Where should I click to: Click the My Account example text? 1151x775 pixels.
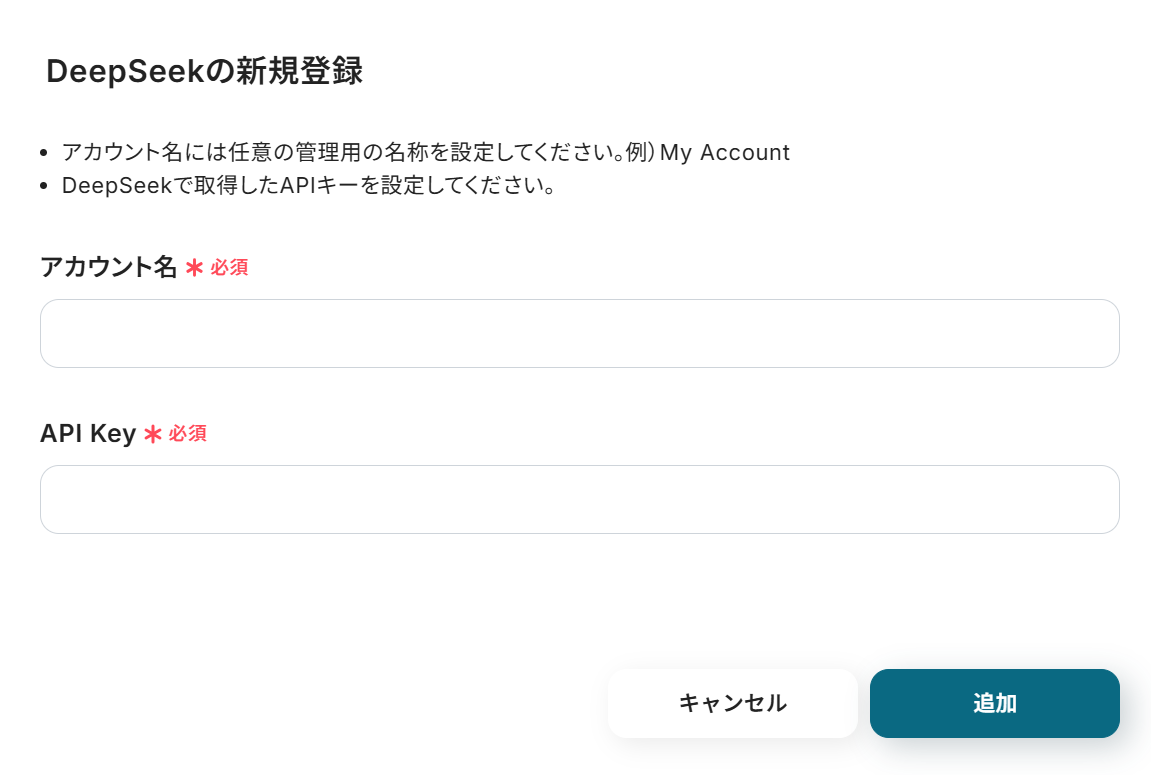click(725, 153)
